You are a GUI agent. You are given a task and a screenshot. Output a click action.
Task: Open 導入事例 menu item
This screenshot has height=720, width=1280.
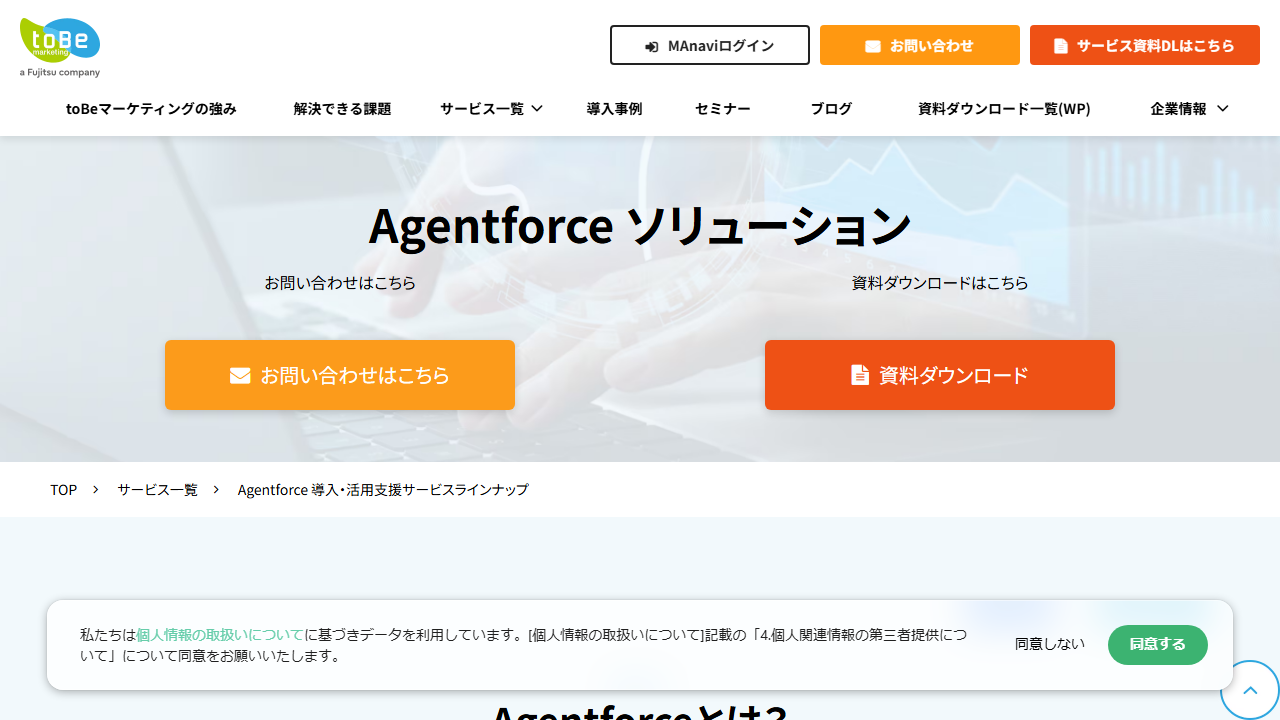coord(614,109)
